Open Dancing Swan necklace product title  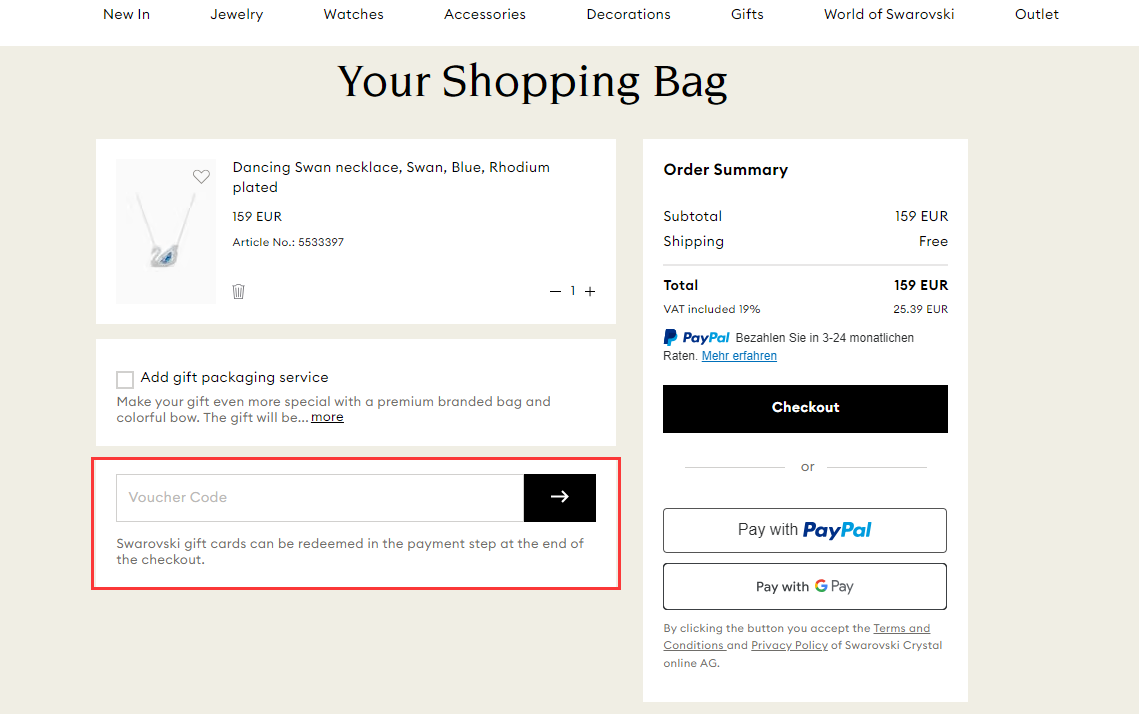[391, 177]
